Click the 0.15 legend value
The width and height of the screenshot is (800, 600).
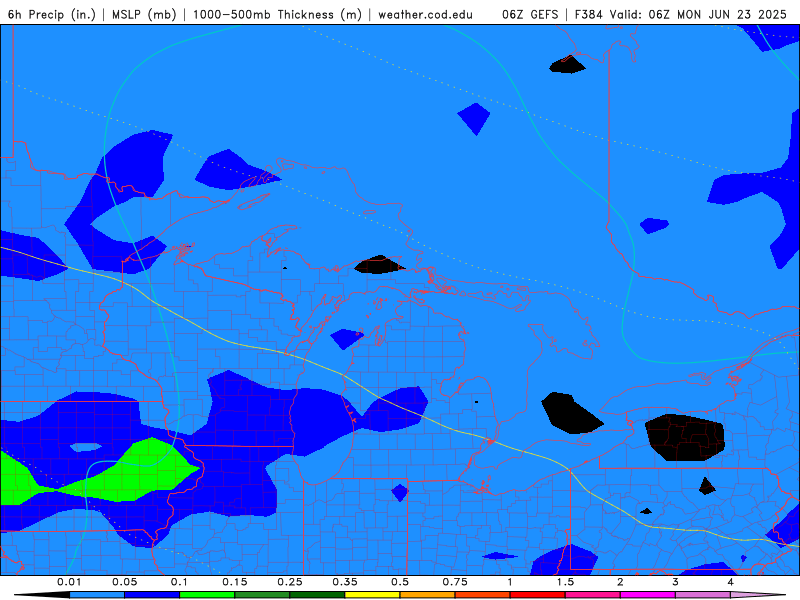coord(235,582)
